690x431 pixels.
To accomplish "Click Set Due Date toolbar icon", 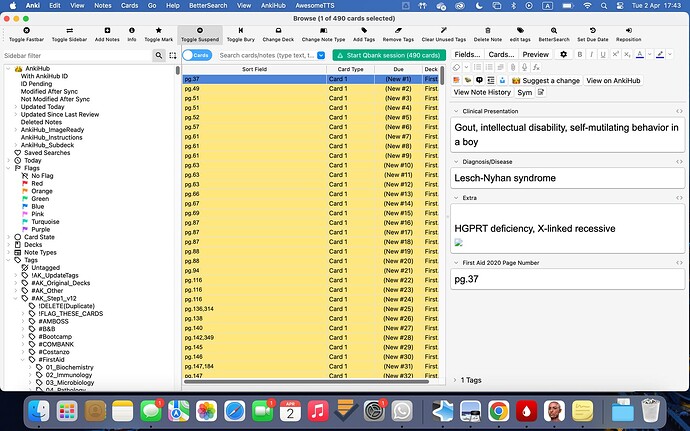I will tap(593, 30).
